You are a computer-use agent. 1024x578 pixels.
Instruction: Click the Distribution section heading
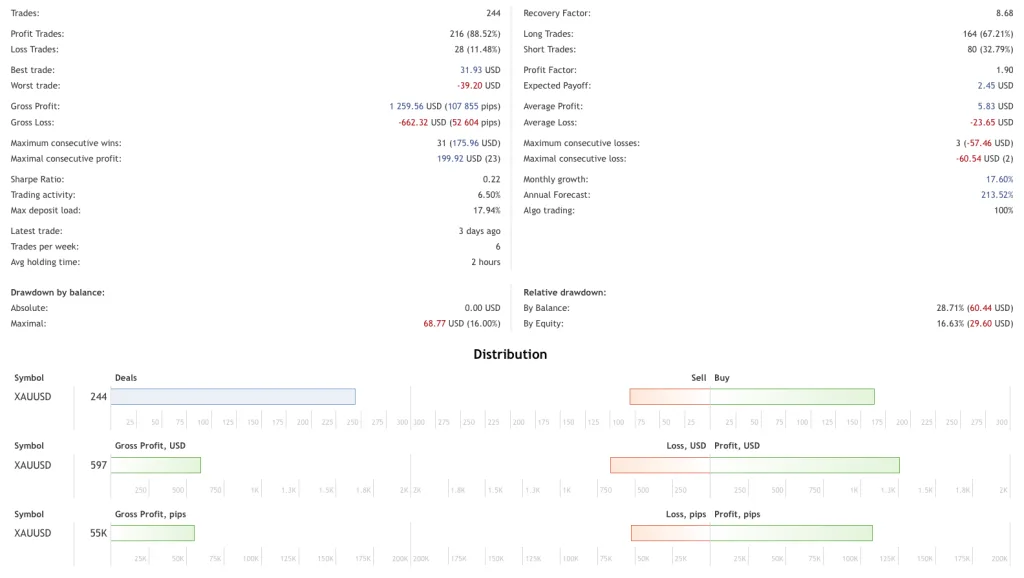tap(510, 354)
